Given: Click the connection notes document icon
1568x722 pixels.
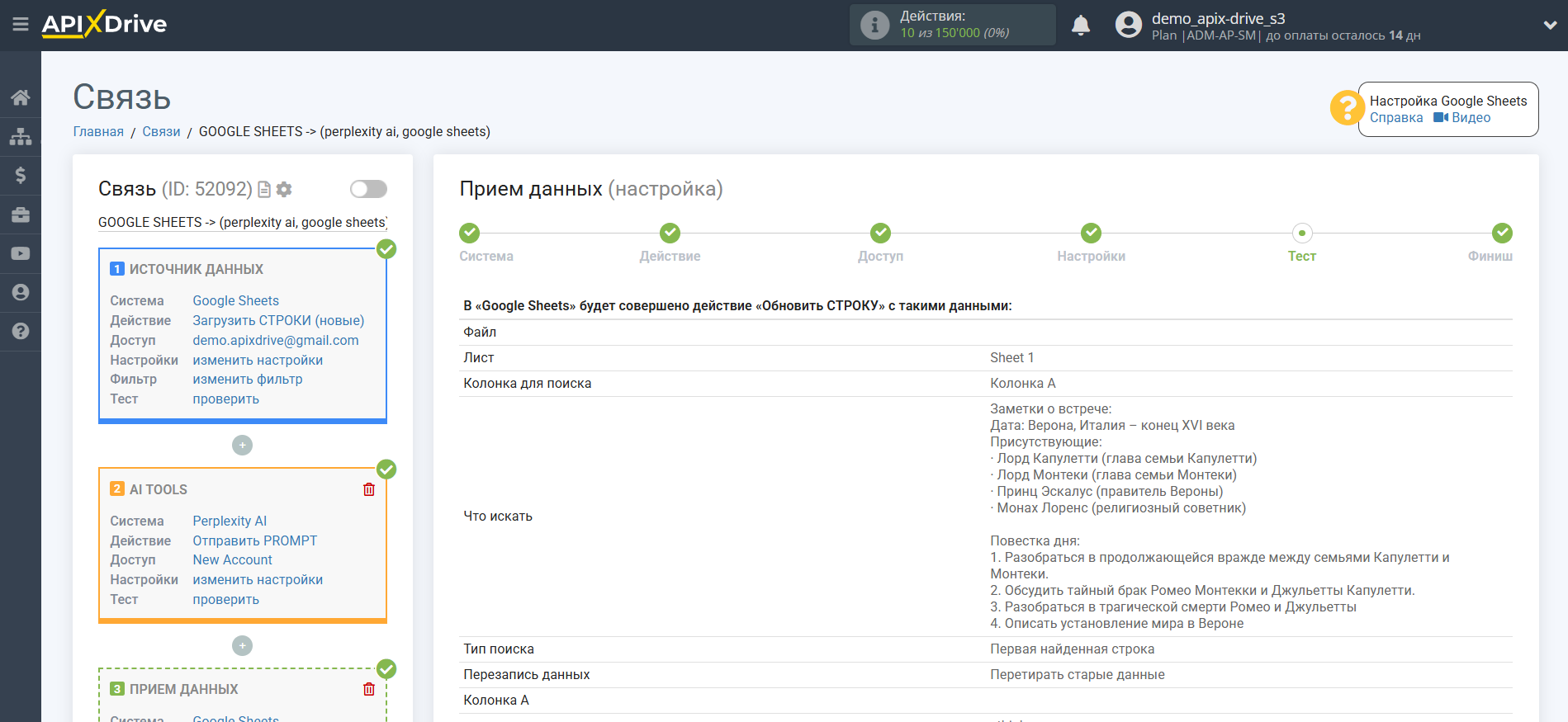Looking at the screenshot, I should point(264,190).
